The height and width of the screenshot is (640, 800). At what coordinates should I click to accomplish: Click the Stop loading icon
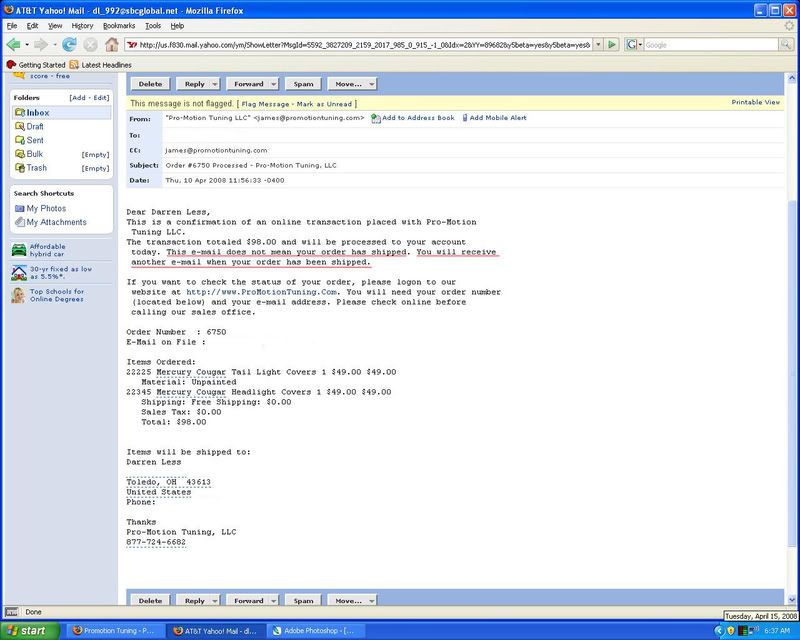[x=90, y=45]
